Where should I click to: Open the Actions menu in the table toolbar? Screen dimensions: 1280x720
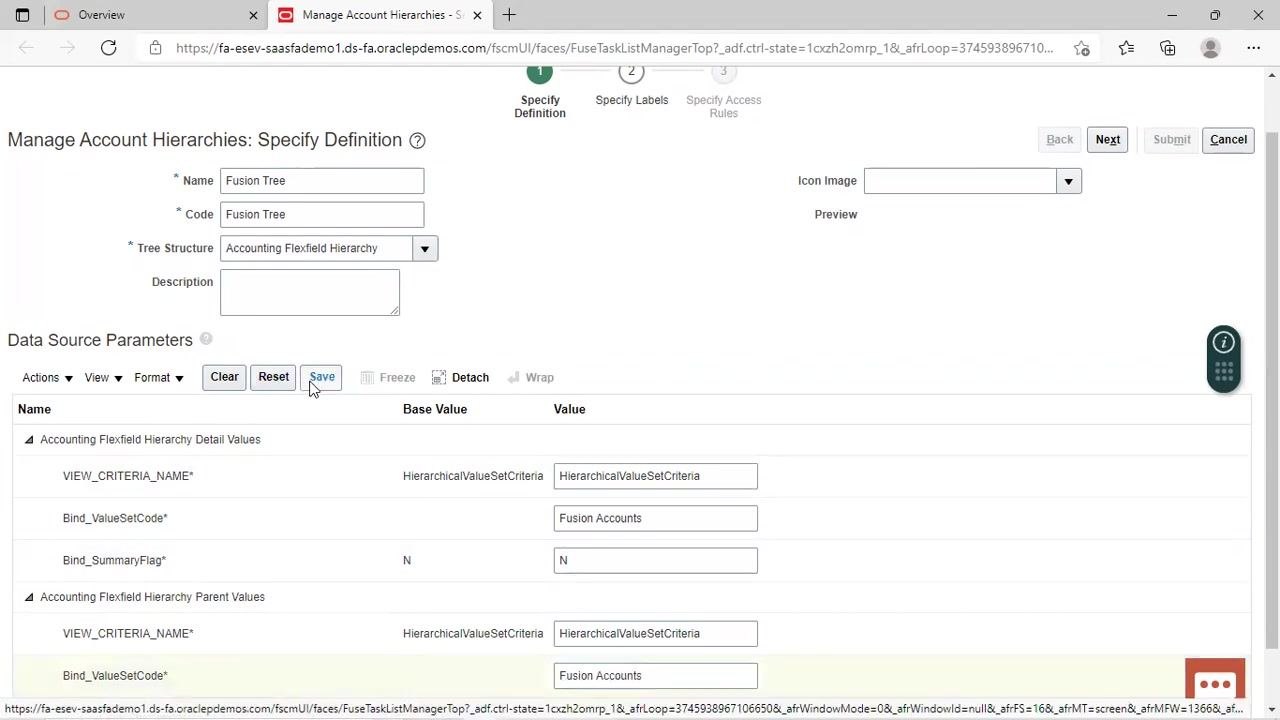(x=47, y=378)
